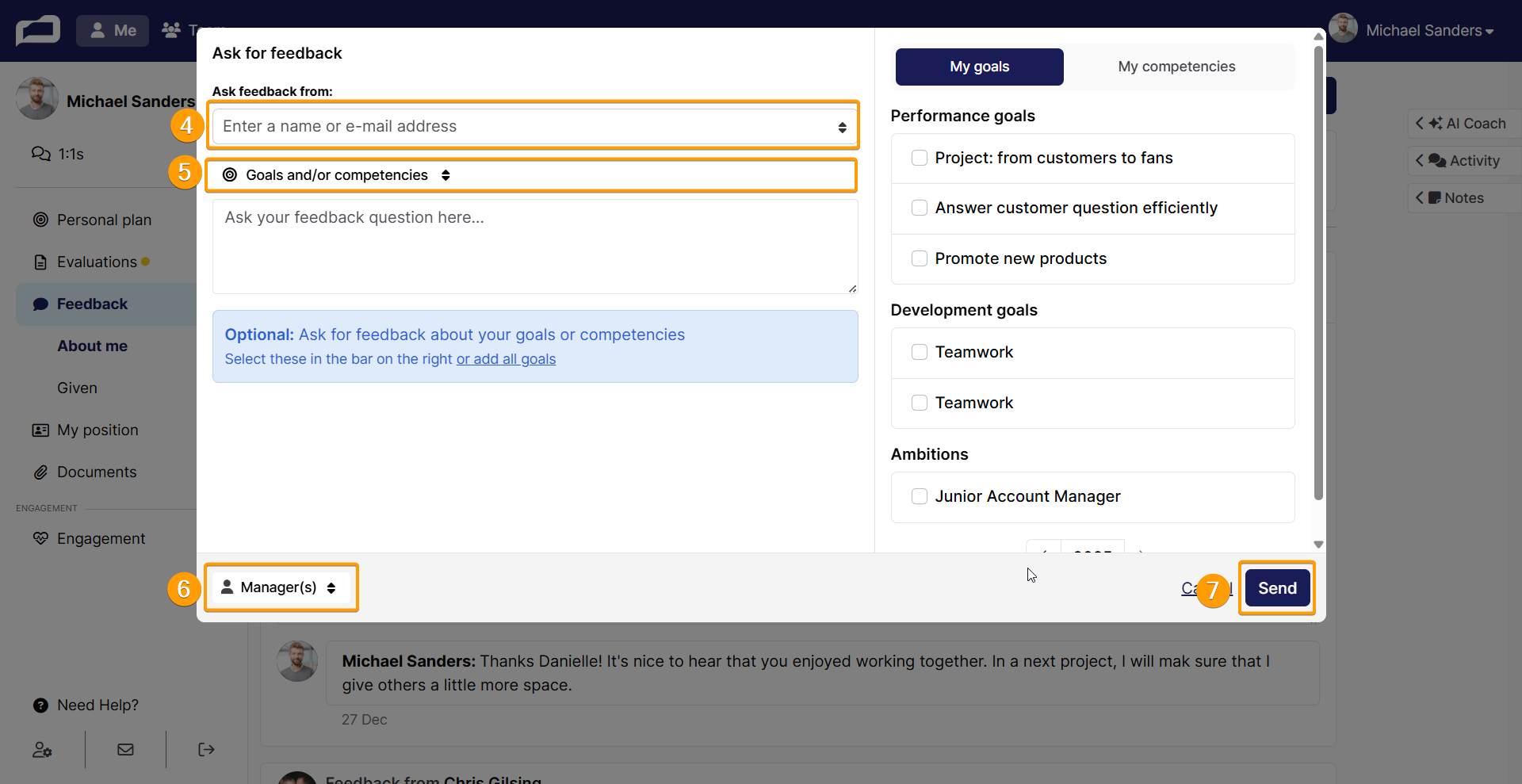Check the first Teamwork development goal
Screen dimensions: 1522x784
coord(920,352)
